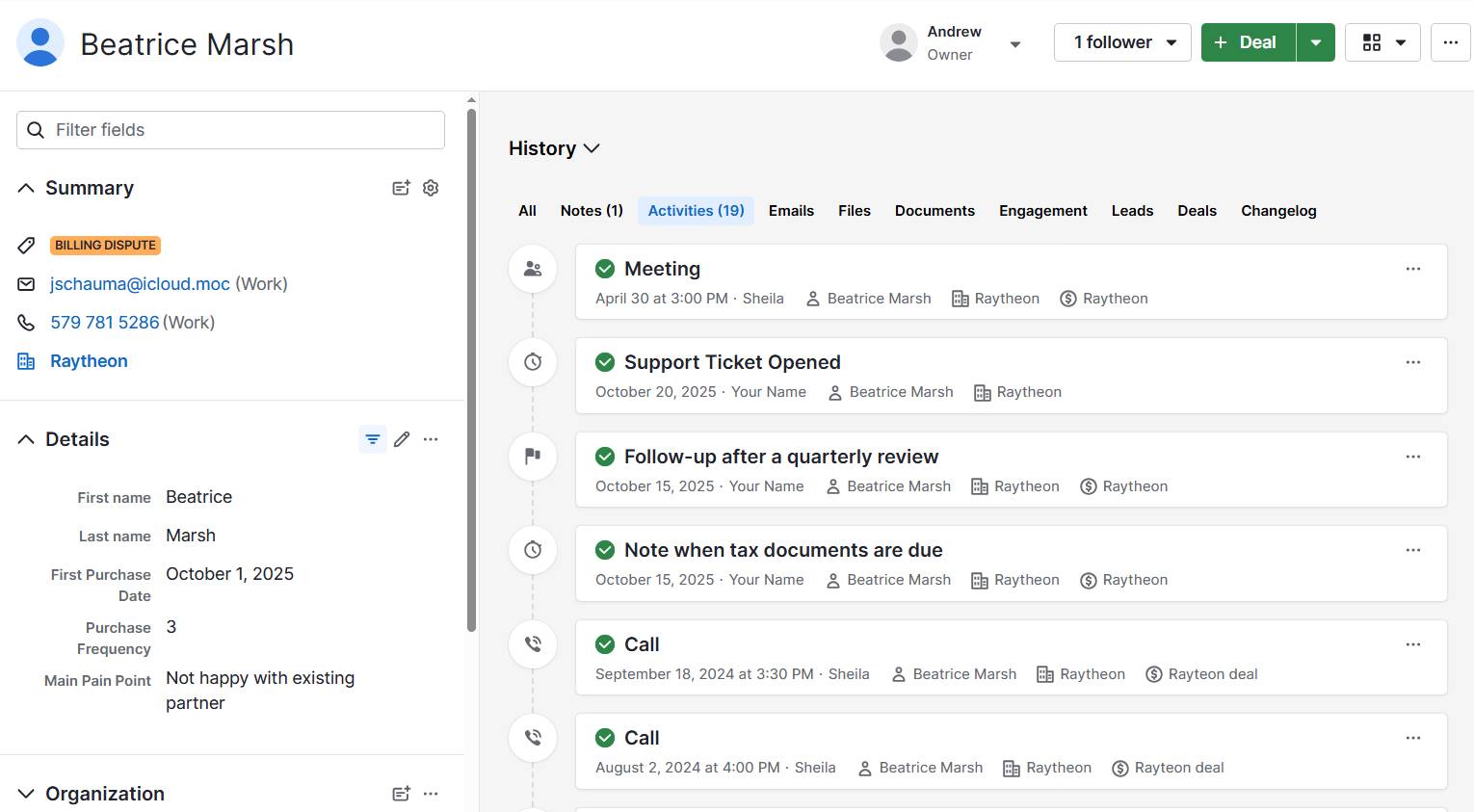Open the 1 follower dropdown

click(1122, 42)
